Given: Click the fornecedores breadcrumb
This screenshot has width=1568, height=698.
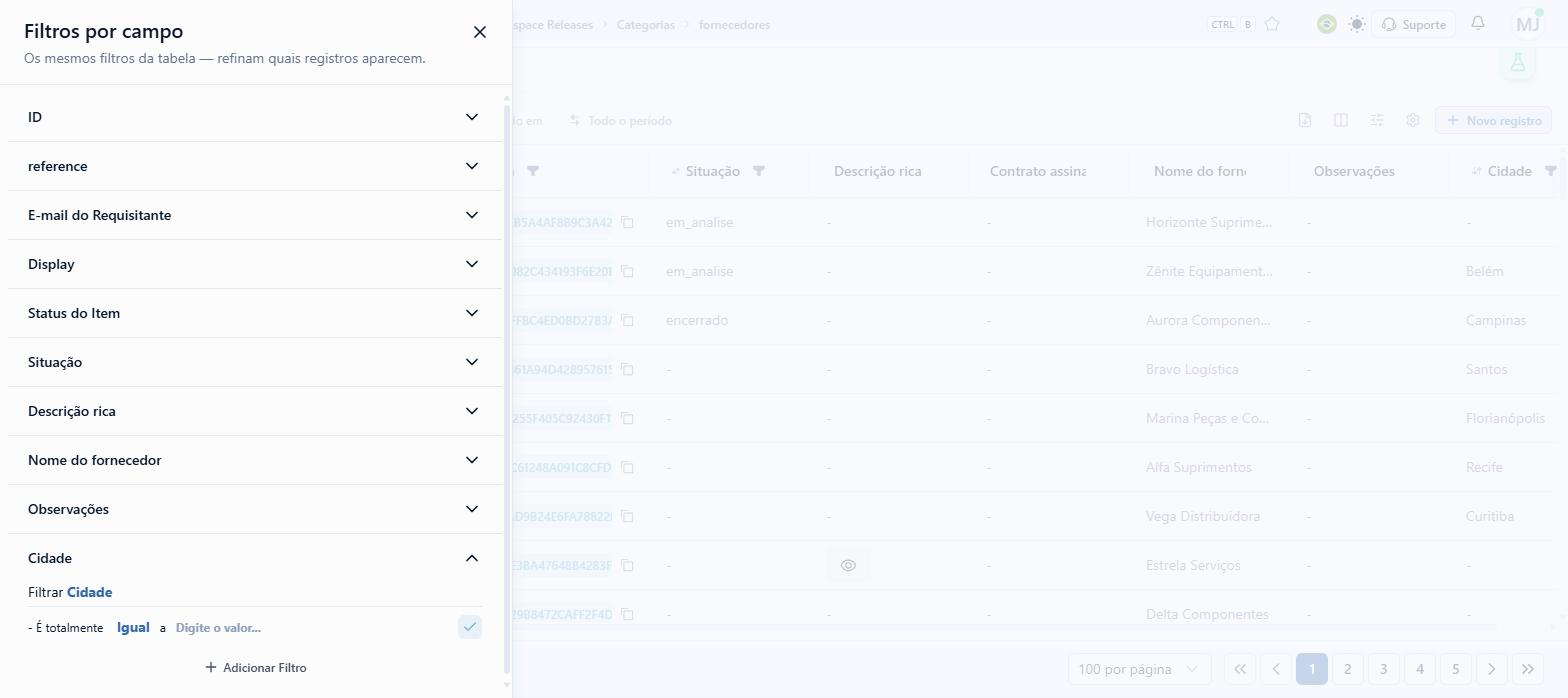Looking at the screenshot, I should click(x=734, y=24).
